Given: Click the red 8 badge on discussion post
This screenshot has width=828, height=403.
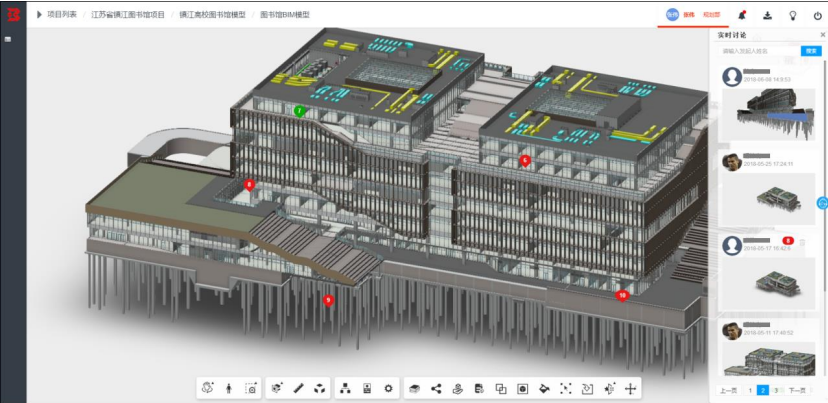Looking at the screenshot, I should (788, 240).
